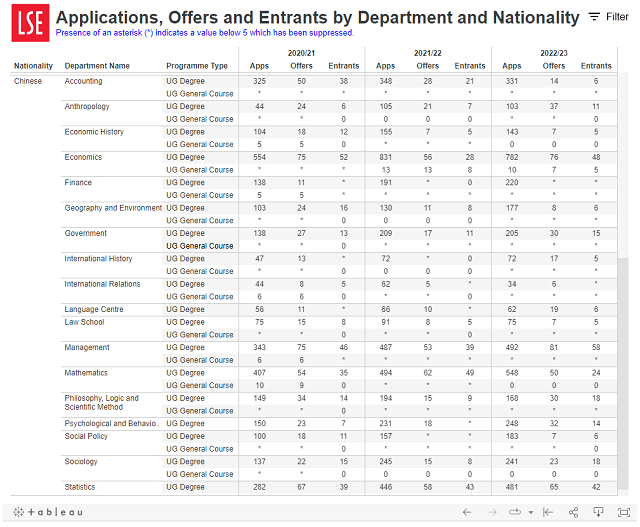This screenshot has height=527, width=640.
Task: Share the dashboard via share icon
Action: [573, 512]
